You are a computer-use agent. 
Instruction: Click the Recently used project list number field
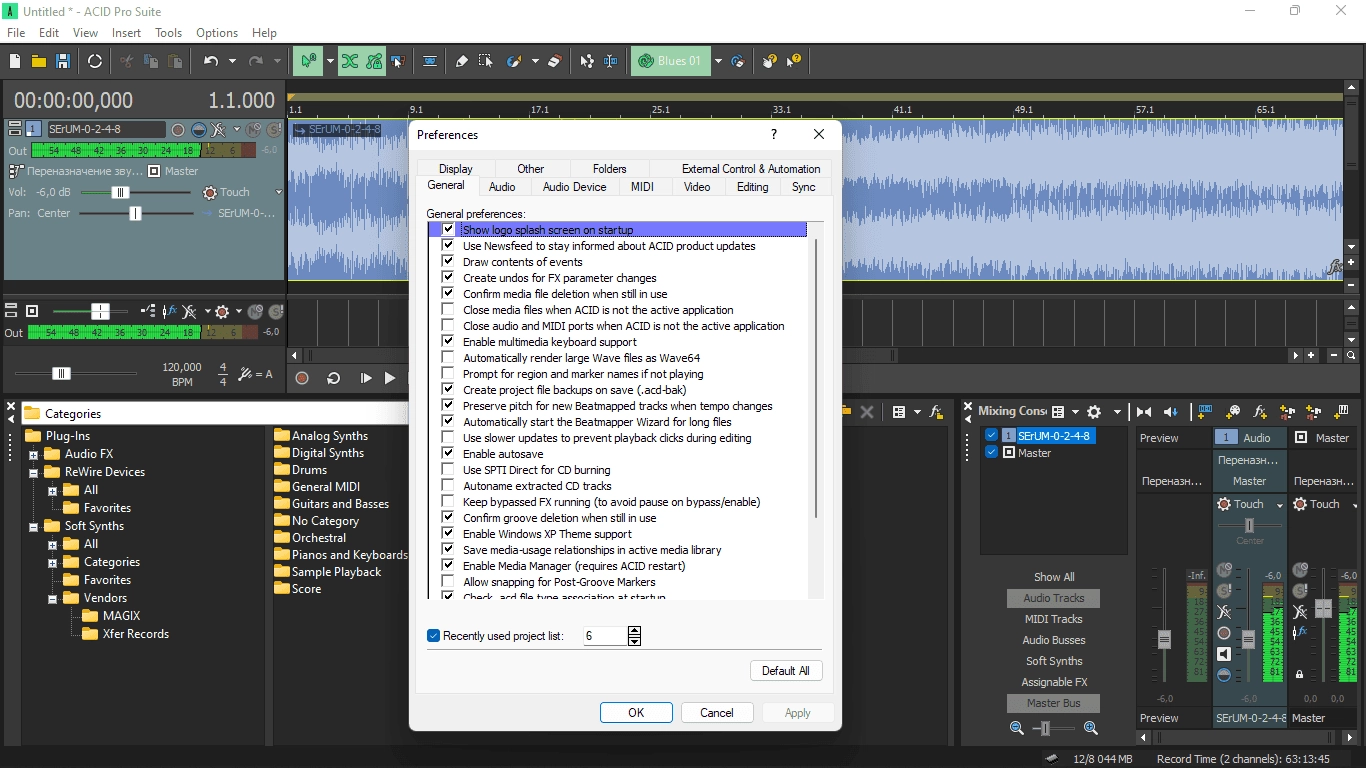605,636
